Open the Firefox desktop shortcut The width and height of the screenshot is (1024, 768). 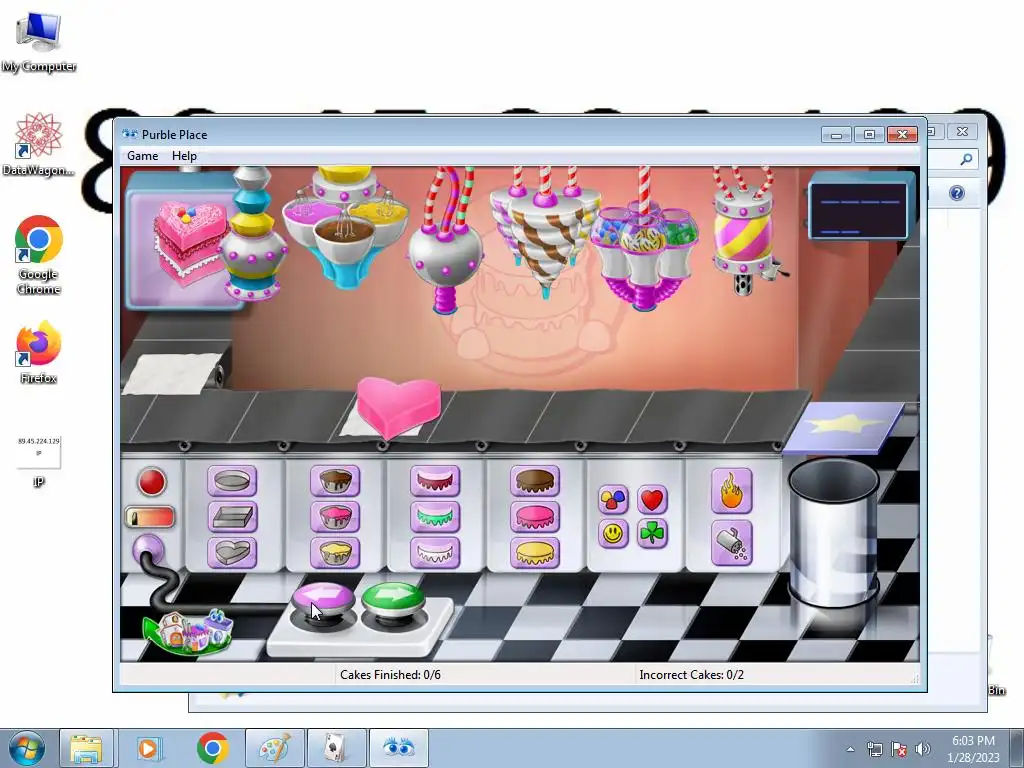39,352
